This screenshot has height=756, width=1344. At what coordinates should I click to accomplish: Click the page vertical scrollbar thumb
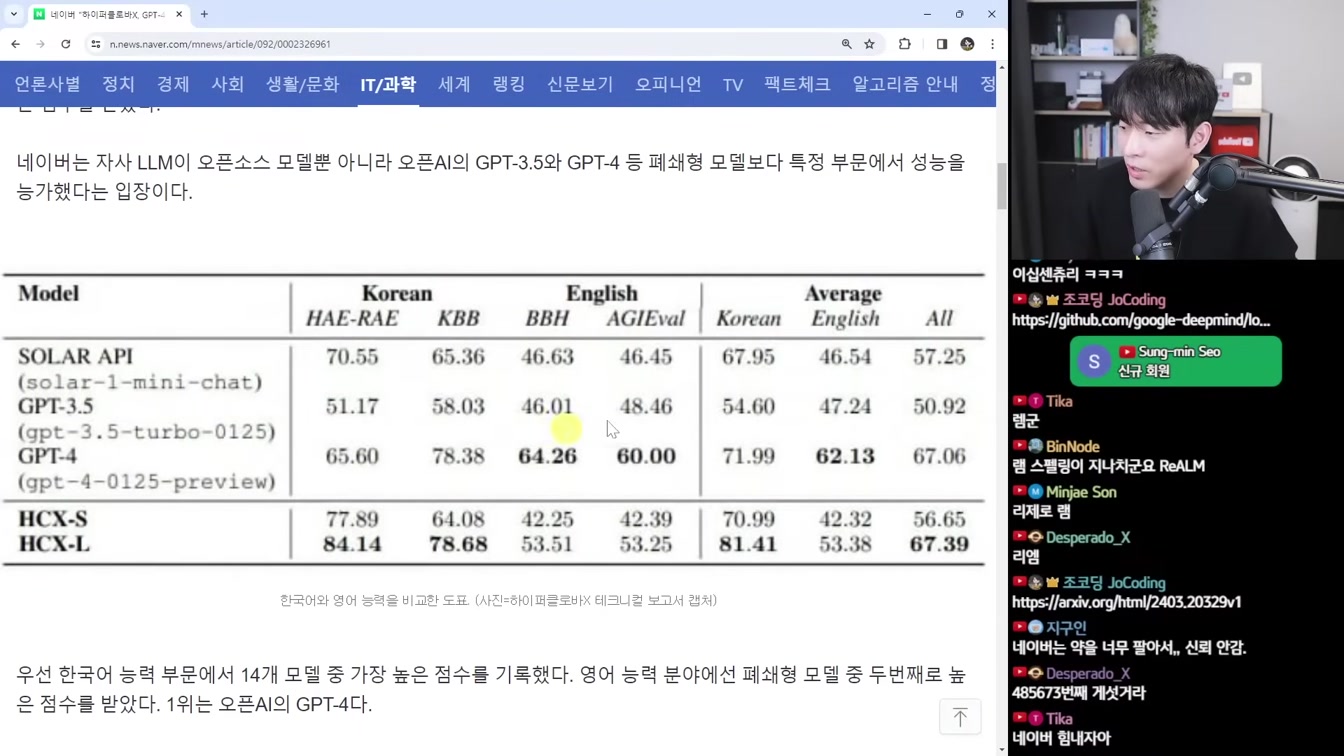1002,187
